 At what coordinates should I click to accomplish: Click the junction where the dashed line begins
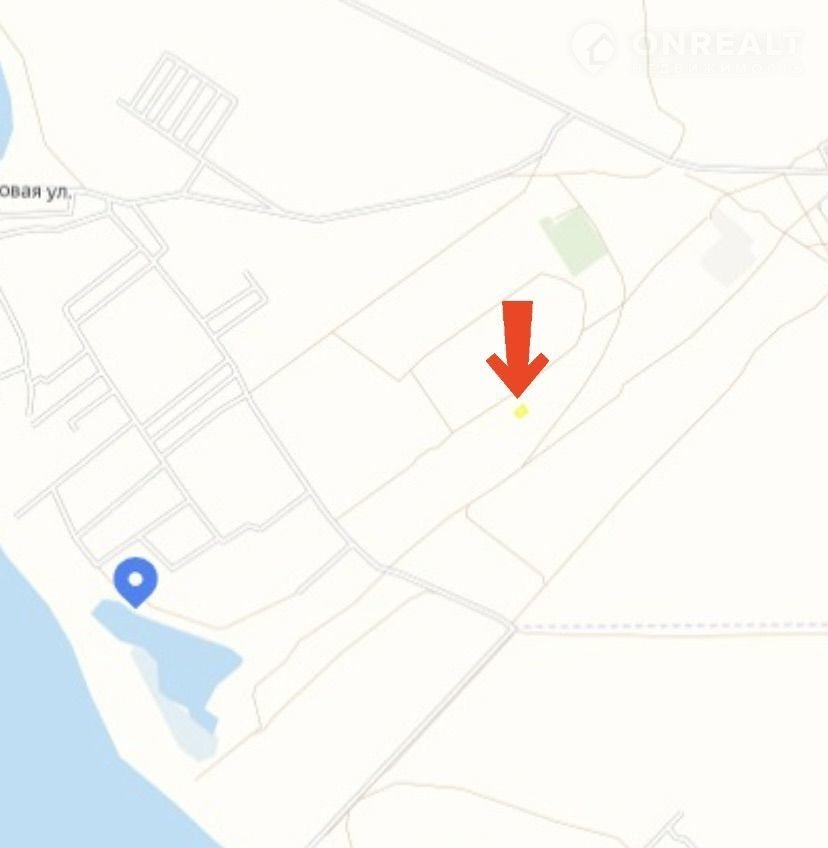coord(512,627)
